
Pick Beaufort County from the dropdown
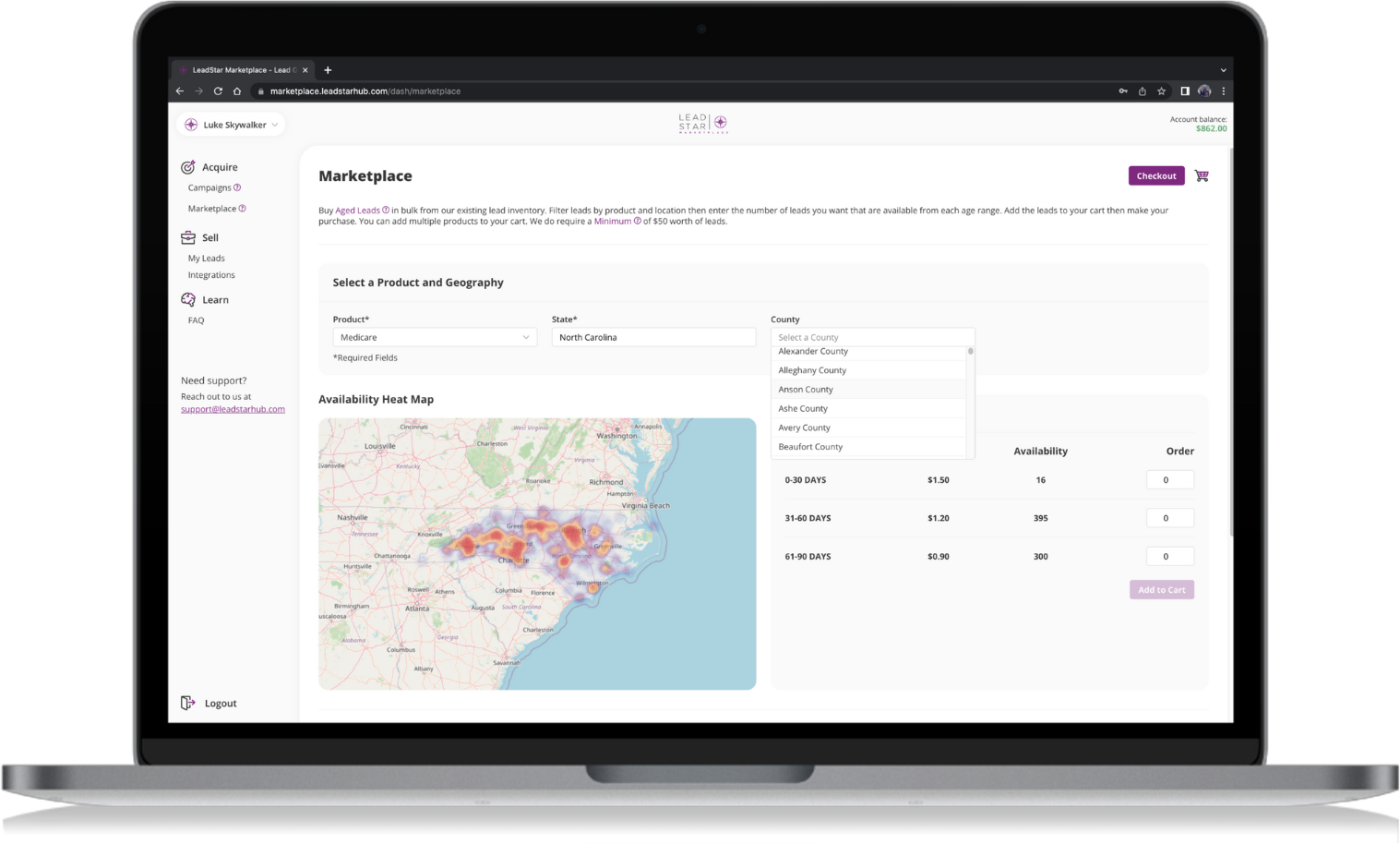coord(868,447)
